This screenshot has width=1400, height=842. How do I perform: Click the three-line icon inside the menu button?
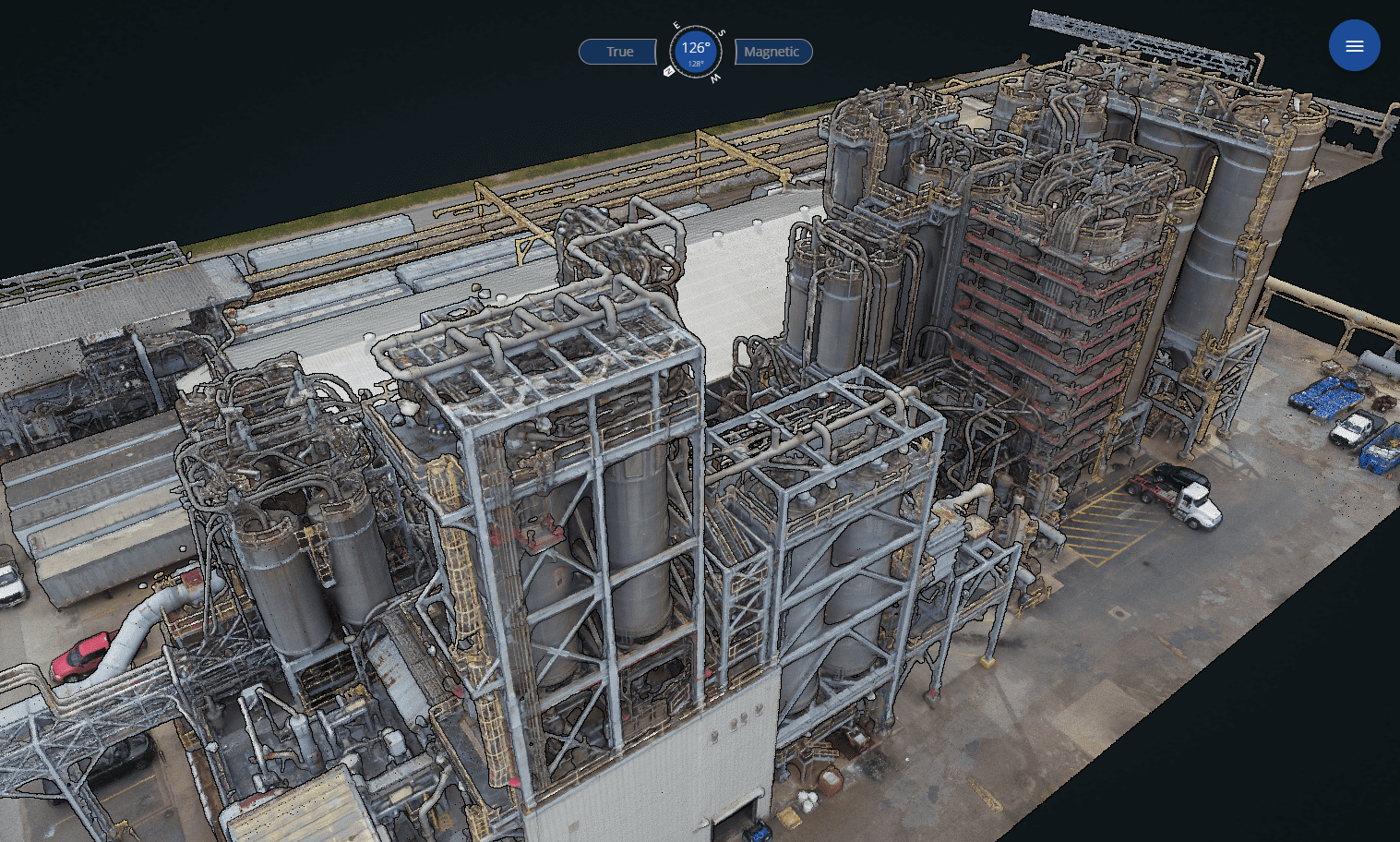click(x=1354, y=45)
